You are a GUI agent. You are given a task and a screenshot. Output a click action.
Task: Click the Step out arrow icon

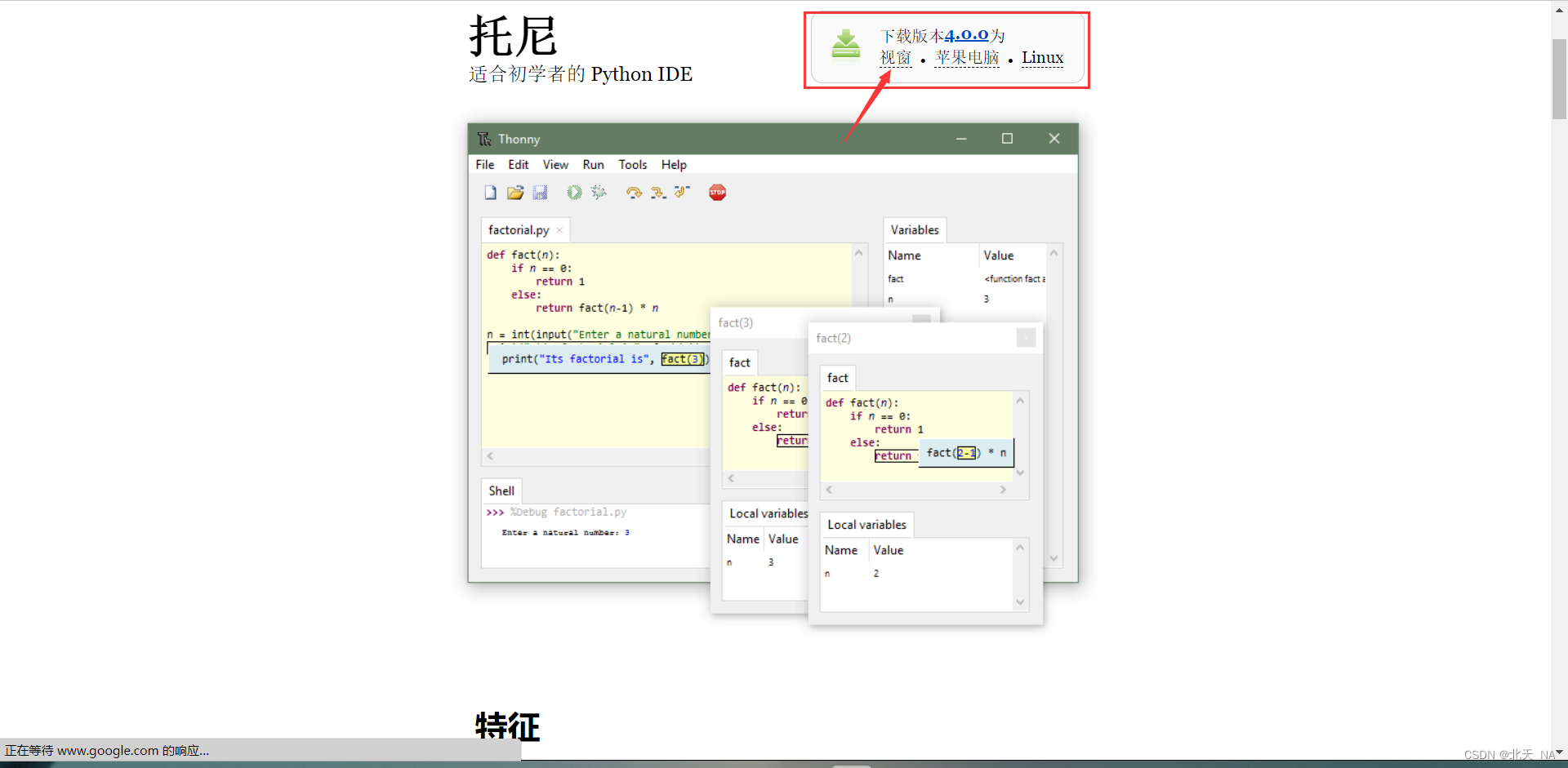pos(682,193)
